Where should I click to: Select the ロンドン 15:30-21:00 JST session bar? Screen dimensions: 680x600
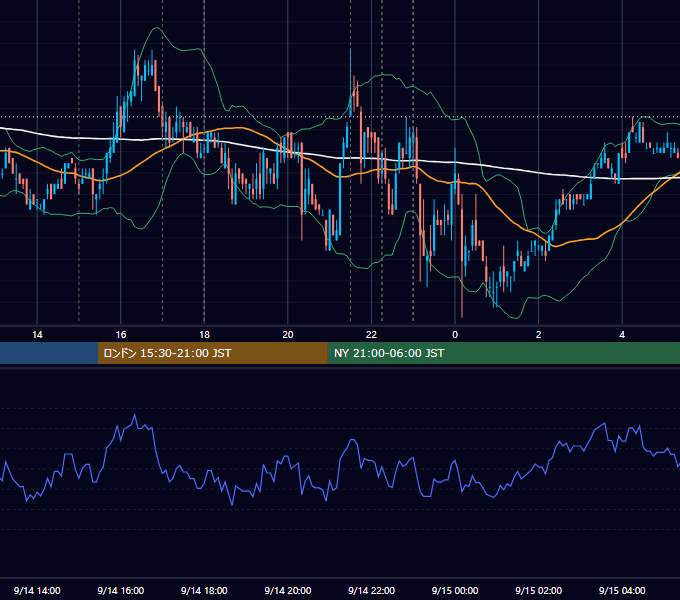coord(212,353)
